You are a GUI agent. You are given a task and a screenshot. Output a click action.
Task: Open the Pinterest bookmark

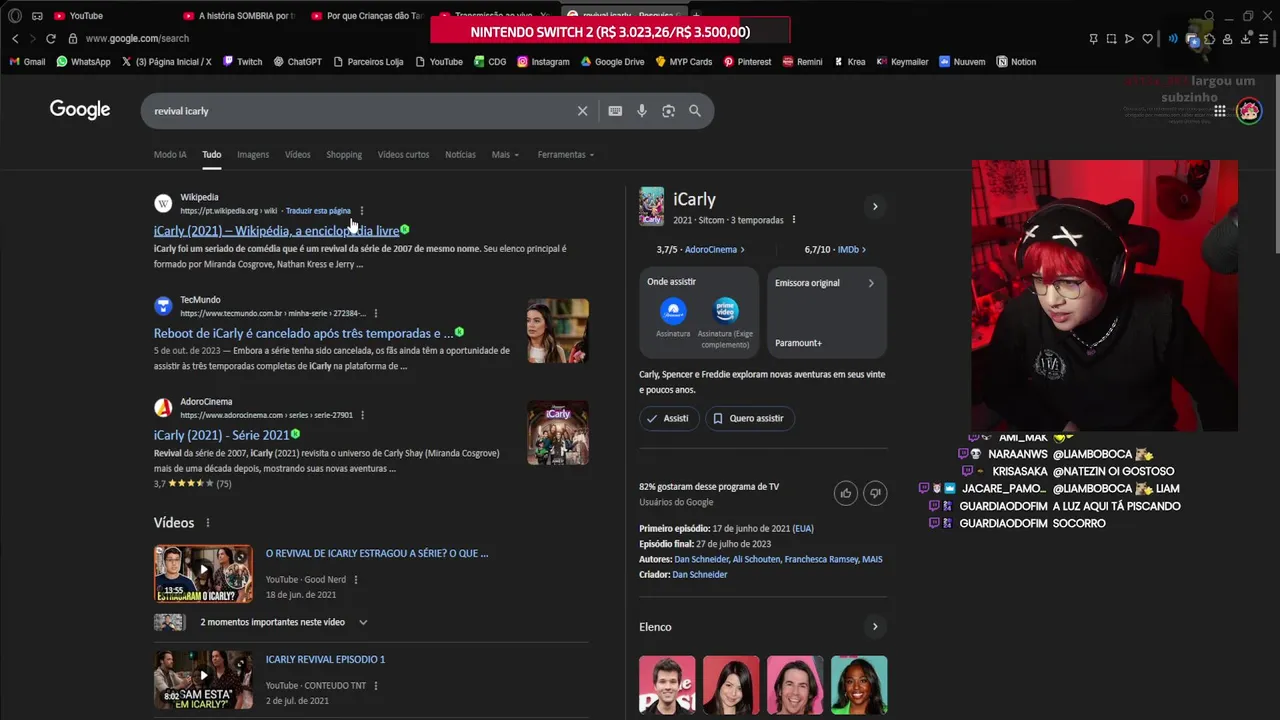[747, 62]
